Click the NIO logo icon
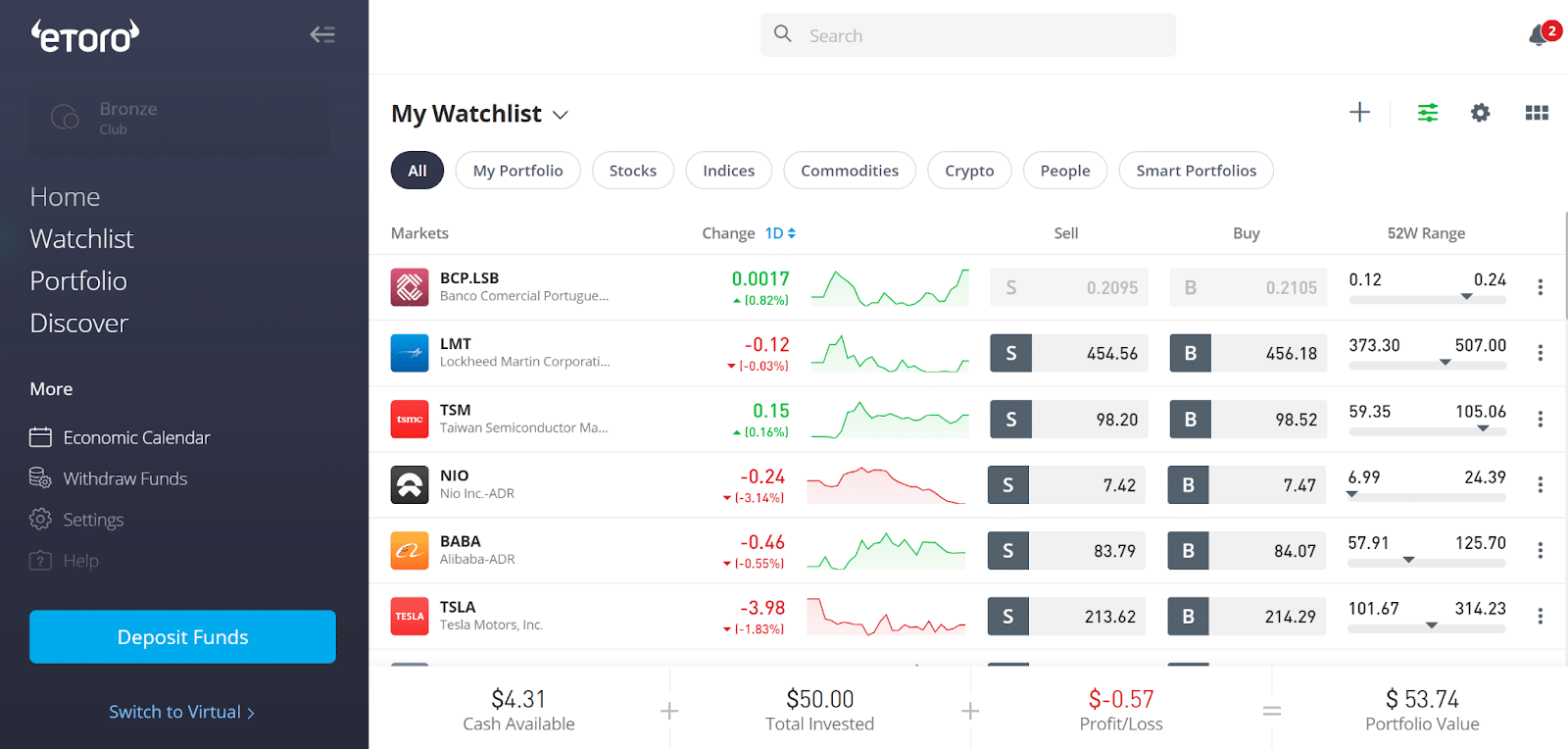1568x749 pixels. coord(410,484)
